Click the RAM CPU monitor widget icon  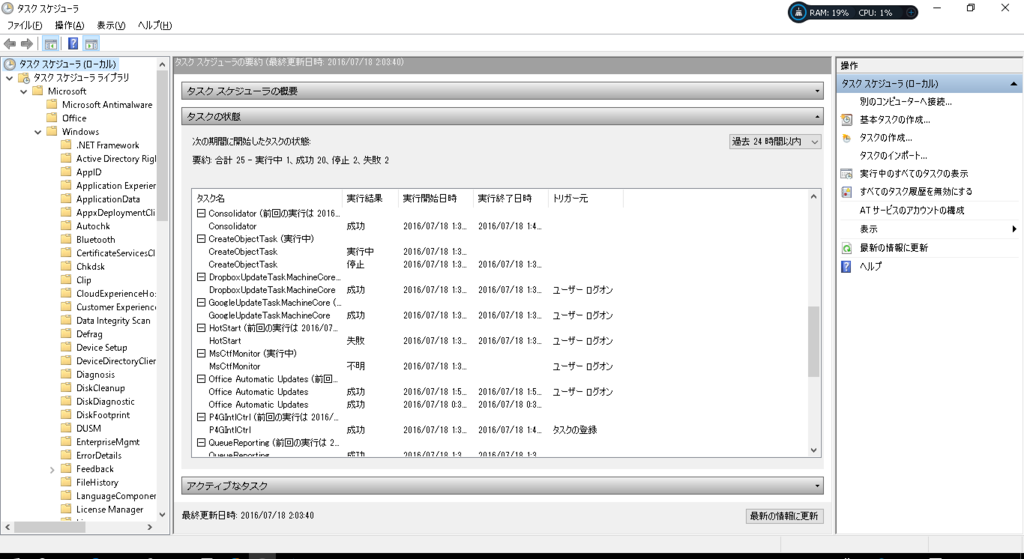pos(798,12)
